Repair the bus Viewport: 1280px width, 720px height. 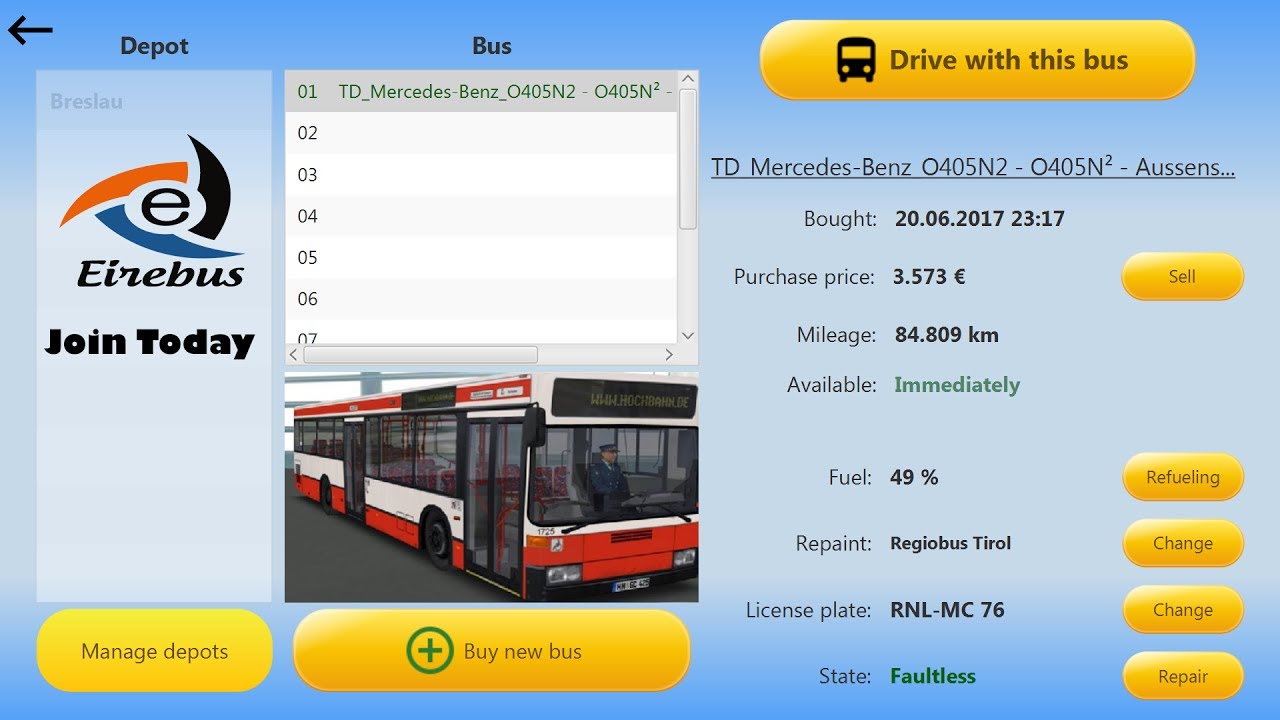(x=1182, y=676)
